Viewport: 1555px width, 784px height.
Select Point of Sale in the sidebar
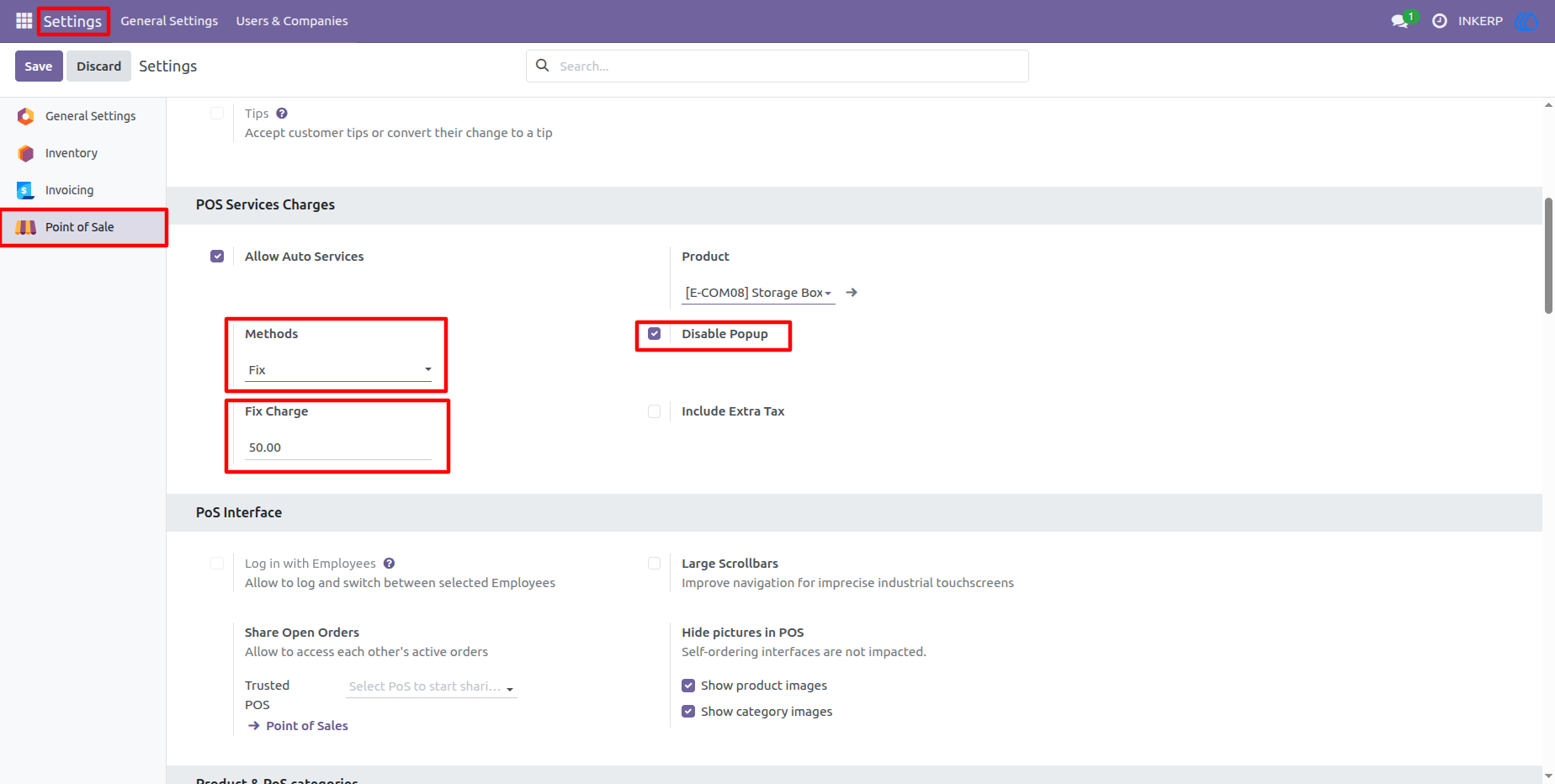point(83,227)
